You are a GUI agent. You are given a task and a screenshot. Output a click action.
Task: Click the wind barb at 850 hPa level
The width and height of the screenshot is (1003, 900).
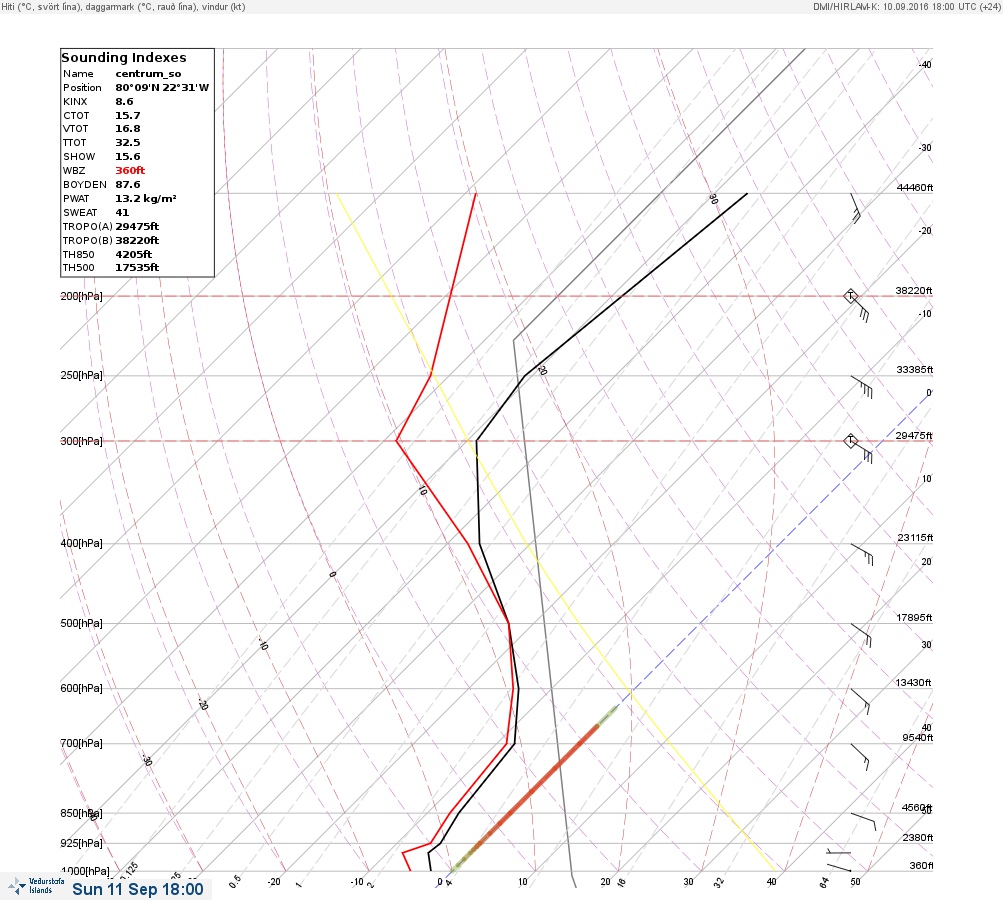tap(863, 821)
